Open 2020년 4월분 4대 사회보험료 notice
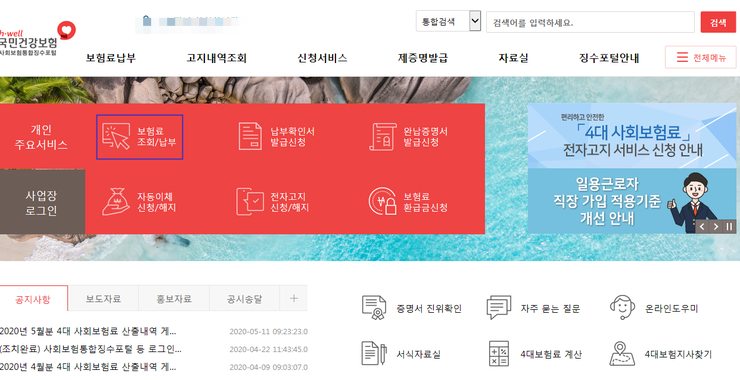Image resolution: width=740 pixels, height=380 pixels. pos(88,366)
